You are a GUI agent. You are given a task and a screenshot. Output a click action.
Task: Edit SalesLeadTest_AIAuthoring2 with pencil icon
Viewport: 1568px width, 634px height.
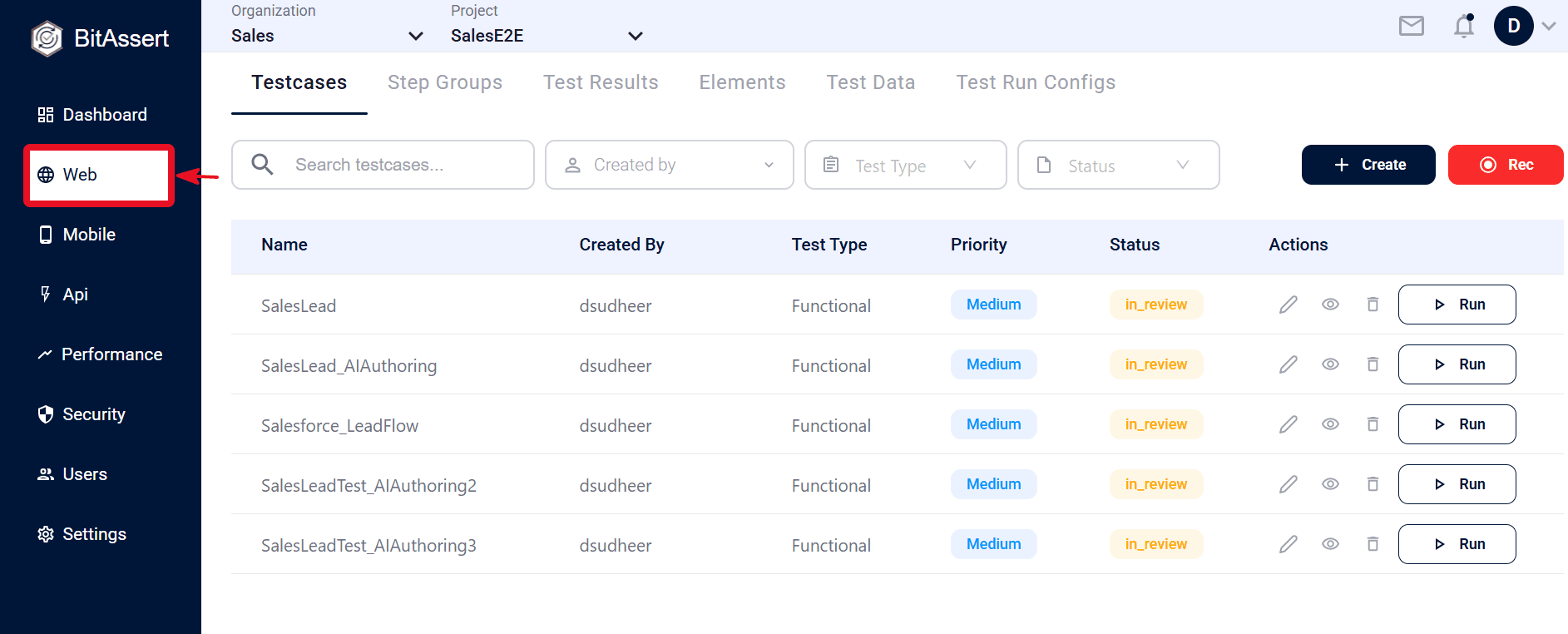tap(1289, 484)
